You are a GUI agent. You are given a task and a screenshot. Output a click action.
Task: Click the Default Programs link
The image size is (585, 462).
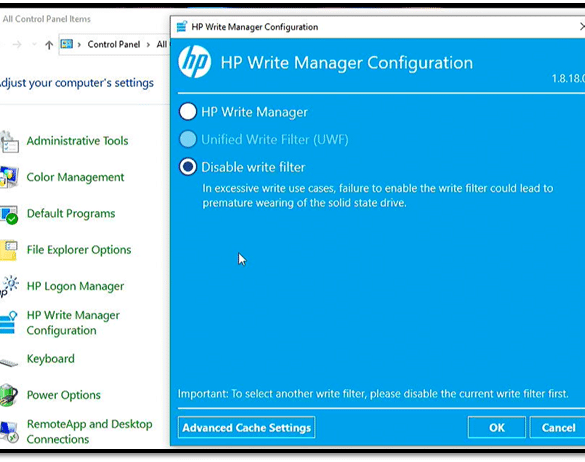pyautogui.click(x=71, y=213)
